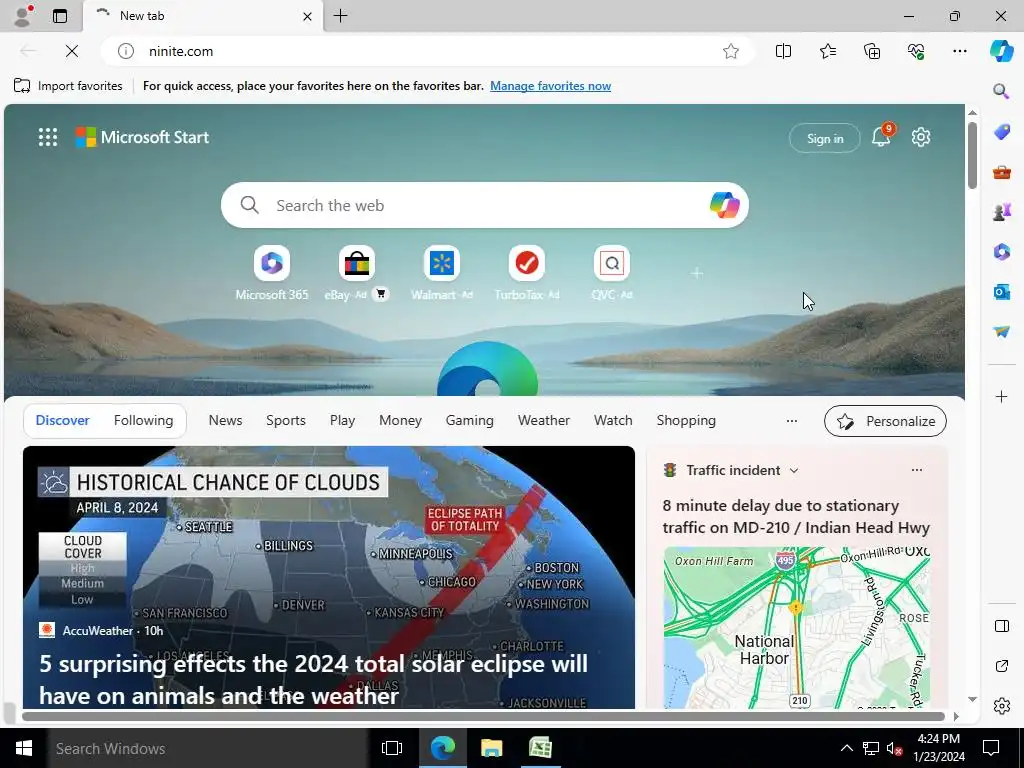Screen dimensions: 1024x768
Task: Click the Microsoft Start logo
Action: coord(142,137)
